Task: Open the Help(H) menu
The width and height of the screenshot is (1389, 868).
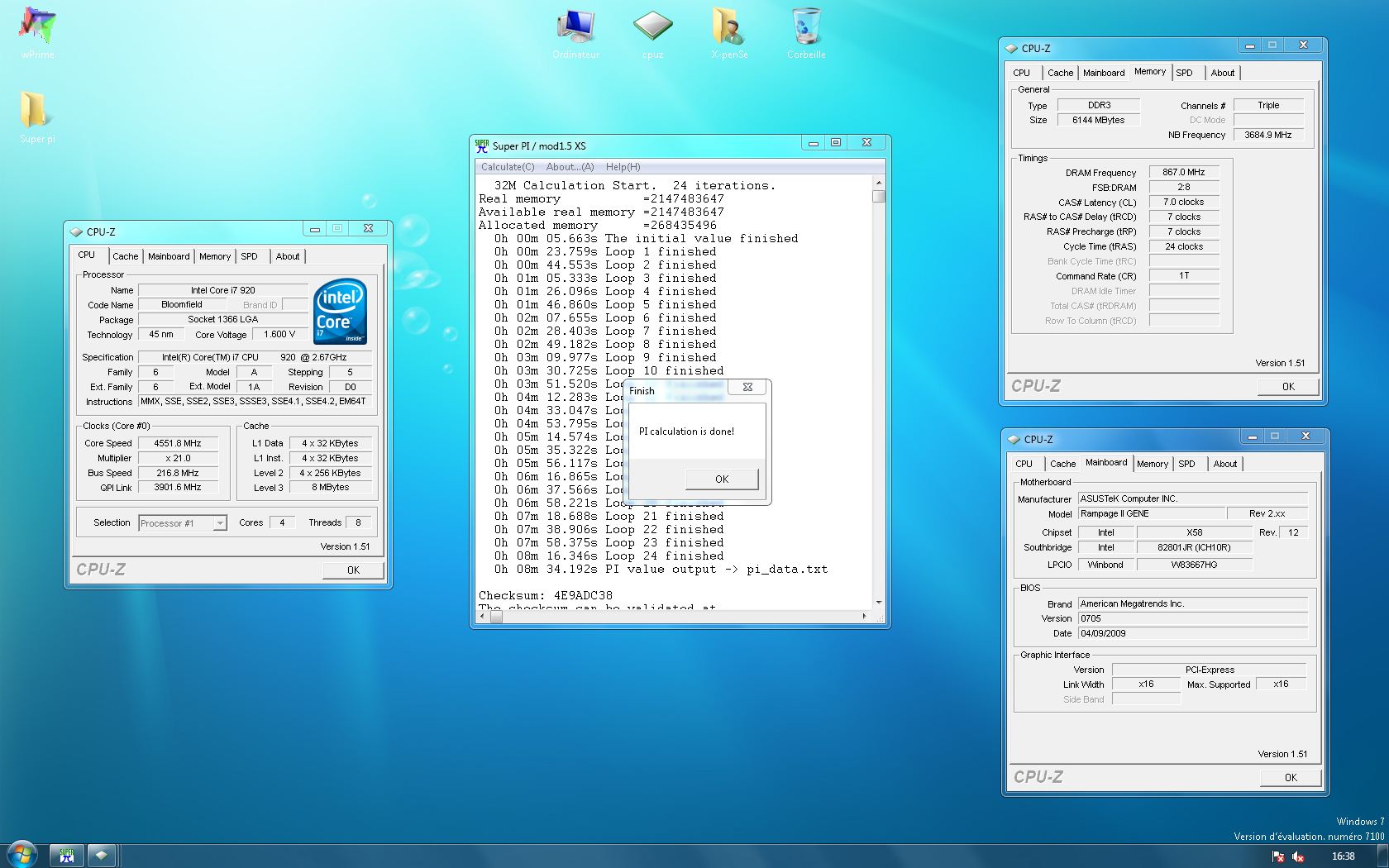Action: click(623, 167)
